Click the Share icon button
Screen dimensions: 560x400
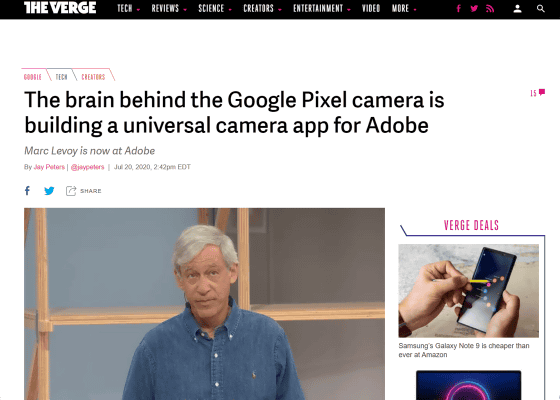coord(84,191)
